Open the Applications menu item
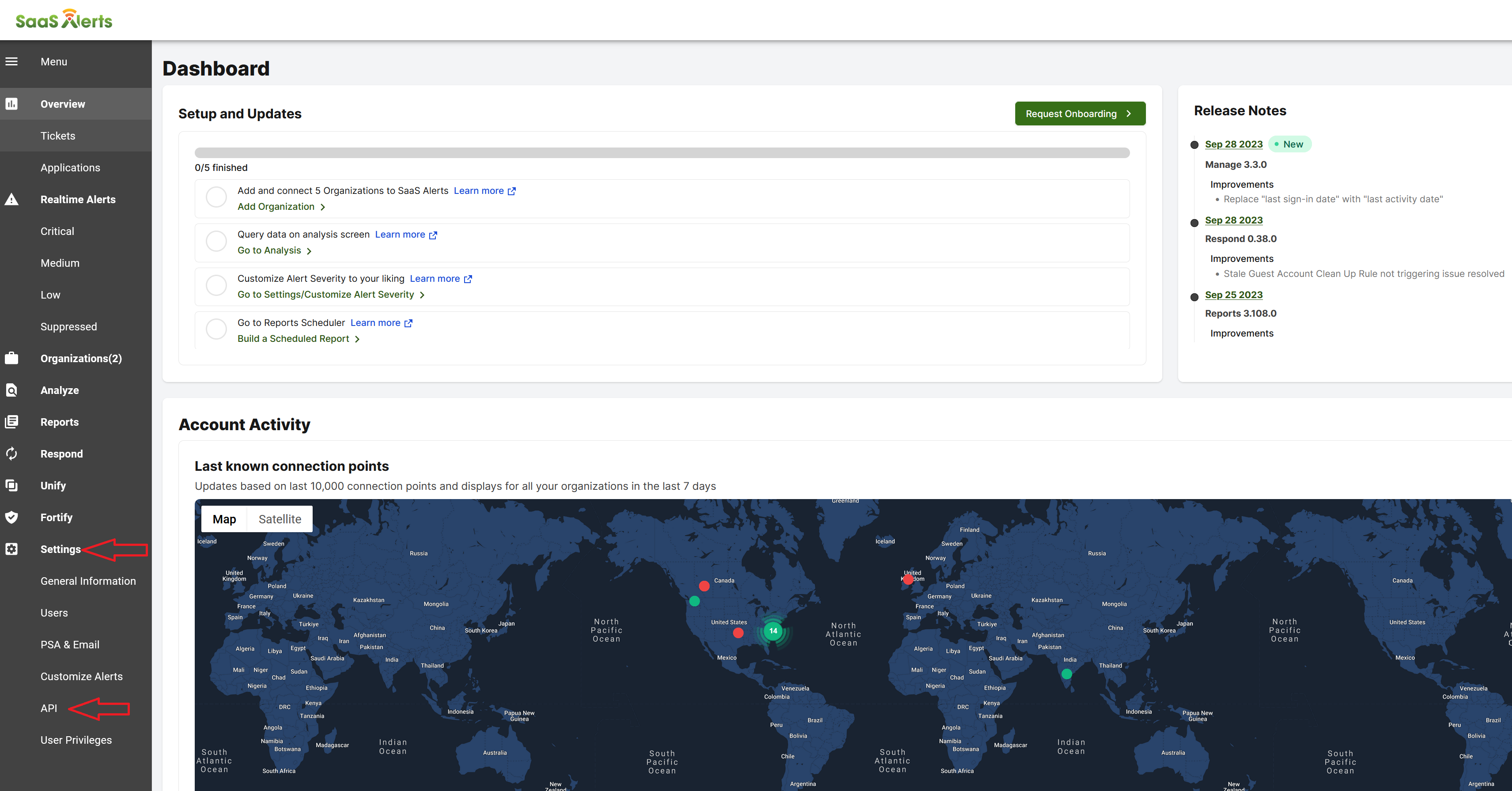This screenshot has height=791, width=1512. point(76,167)
